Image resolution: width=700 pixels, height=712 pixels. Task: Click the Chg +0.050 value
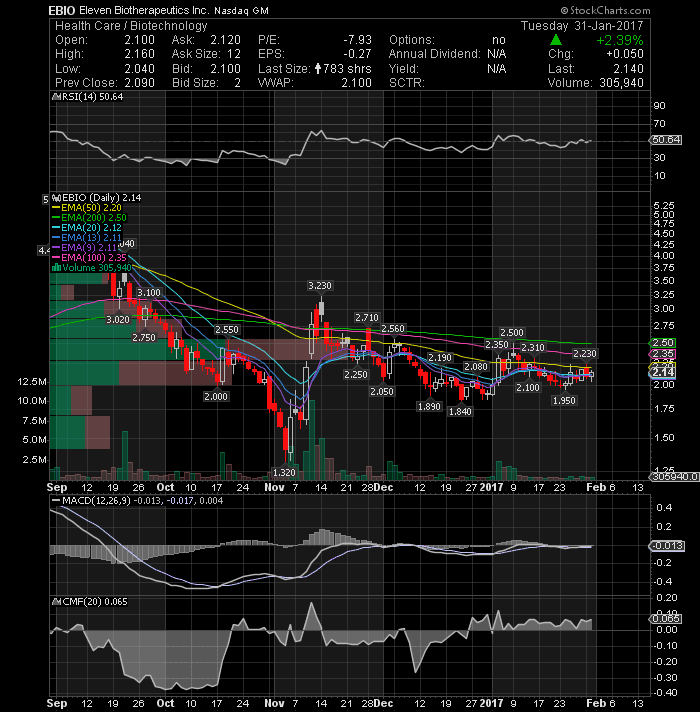[625, 54]
